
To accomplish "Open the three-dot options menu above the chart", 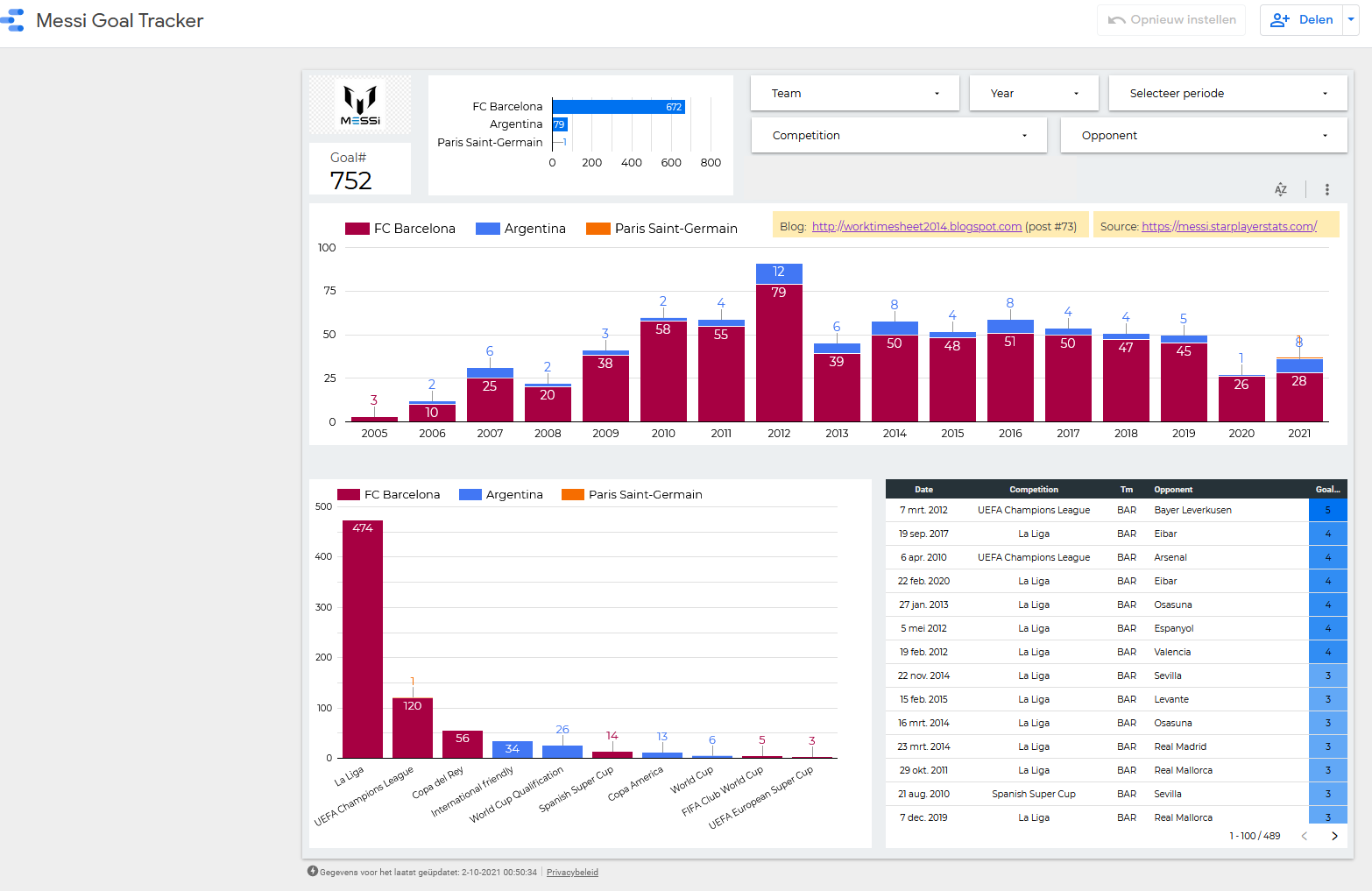I will (1327, 189).
